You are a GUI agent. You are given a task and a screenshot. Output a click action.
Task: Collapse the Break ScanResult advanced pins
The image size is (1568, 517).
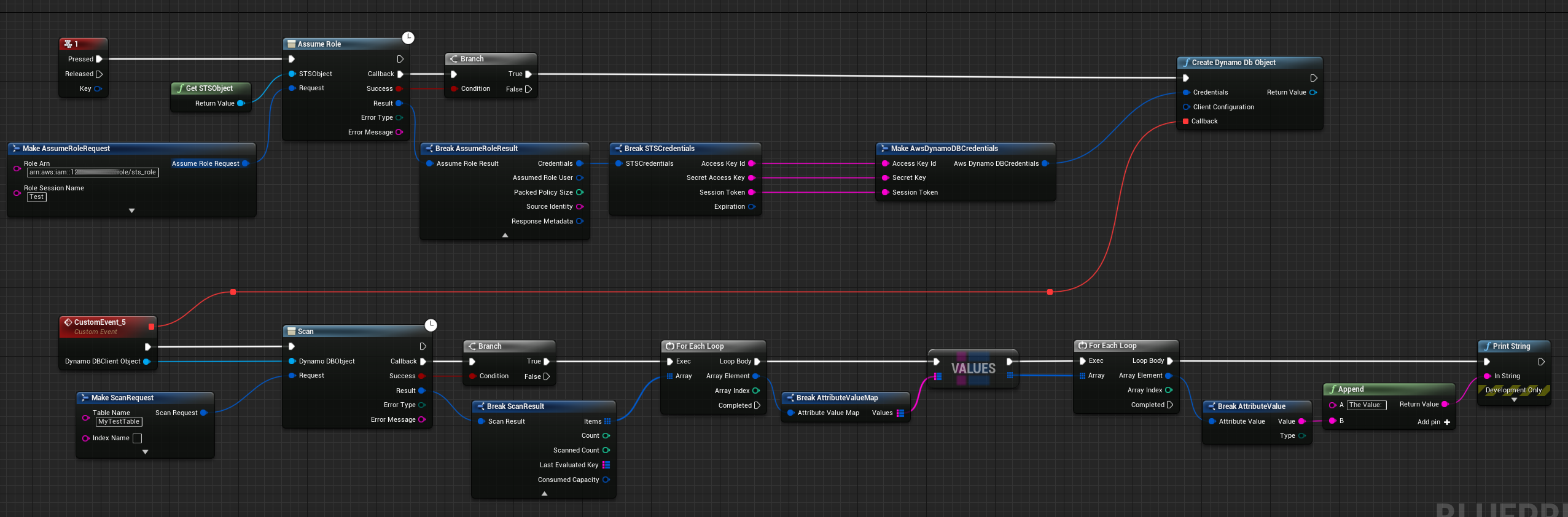point(544,494)
